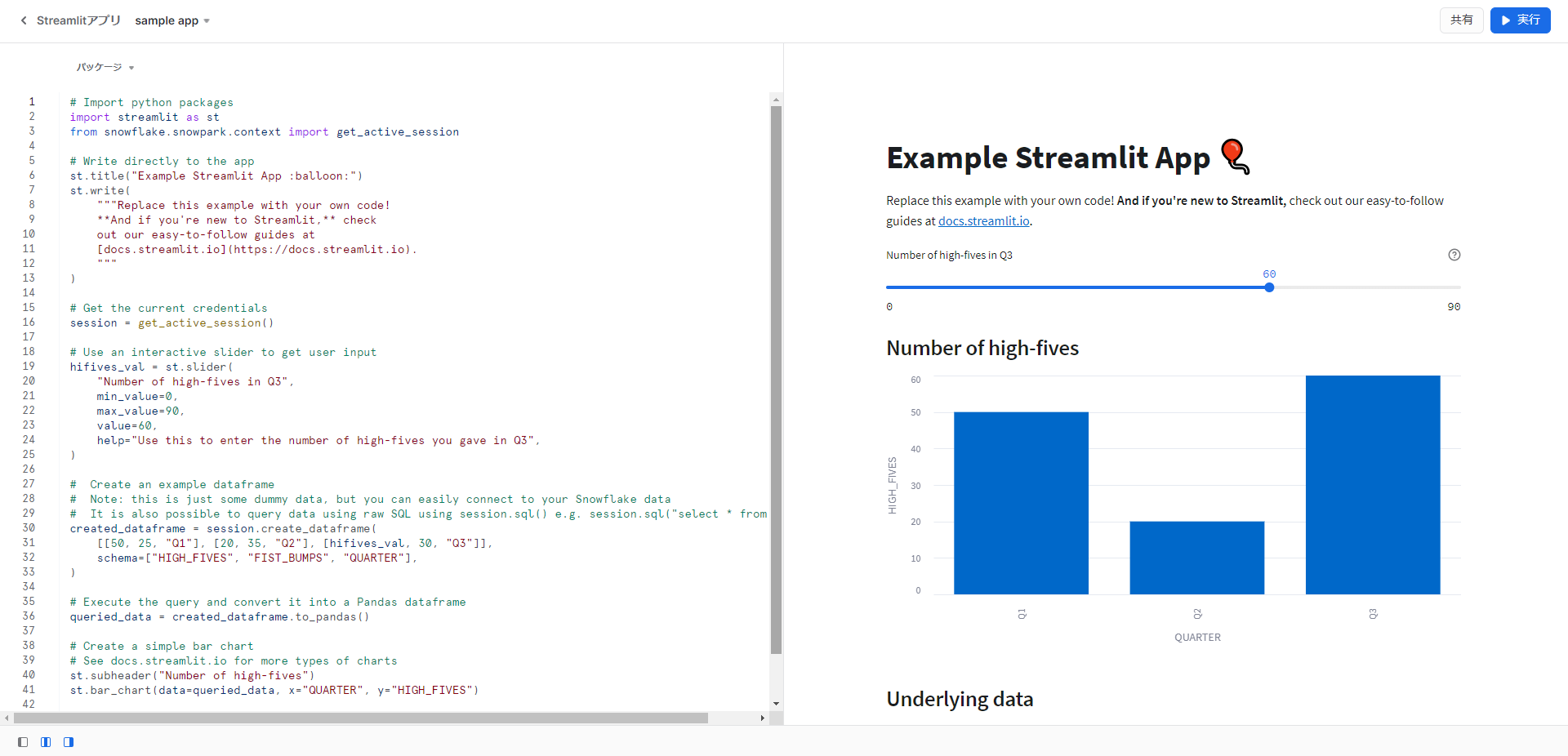Toggle the left sidebar panel view
This screenshot has width=1568, height=756.
[23, 742]
